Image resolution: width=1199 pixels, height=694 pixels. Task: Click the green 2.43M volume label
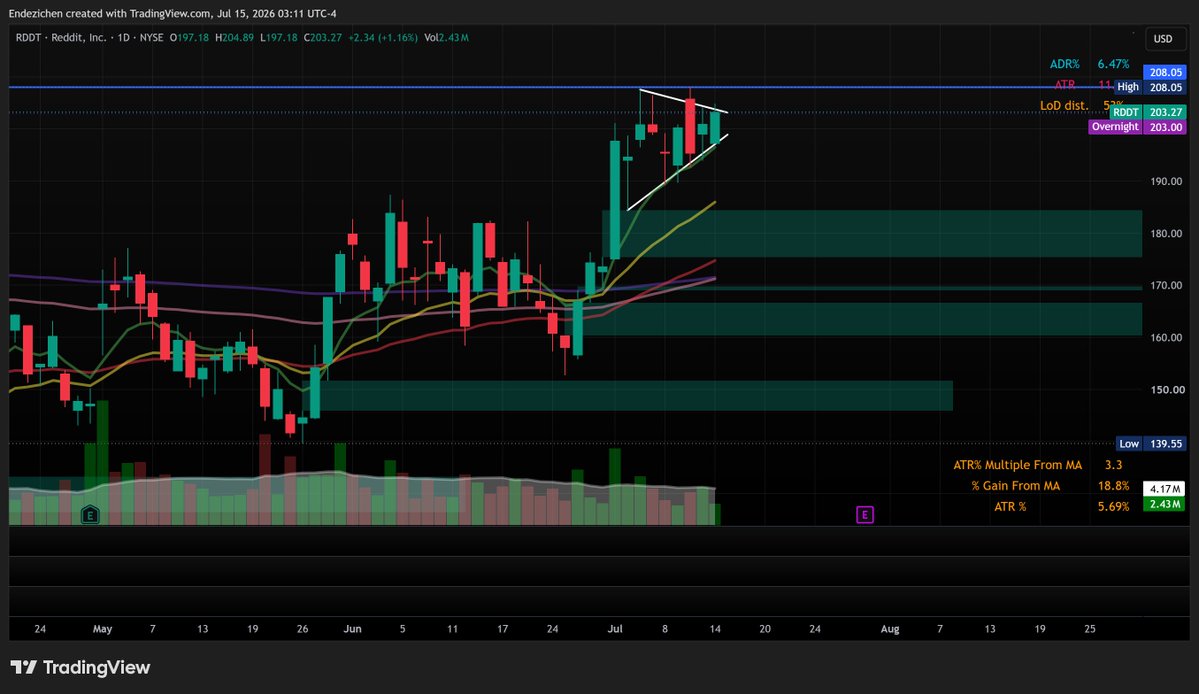pos(1164,504)
